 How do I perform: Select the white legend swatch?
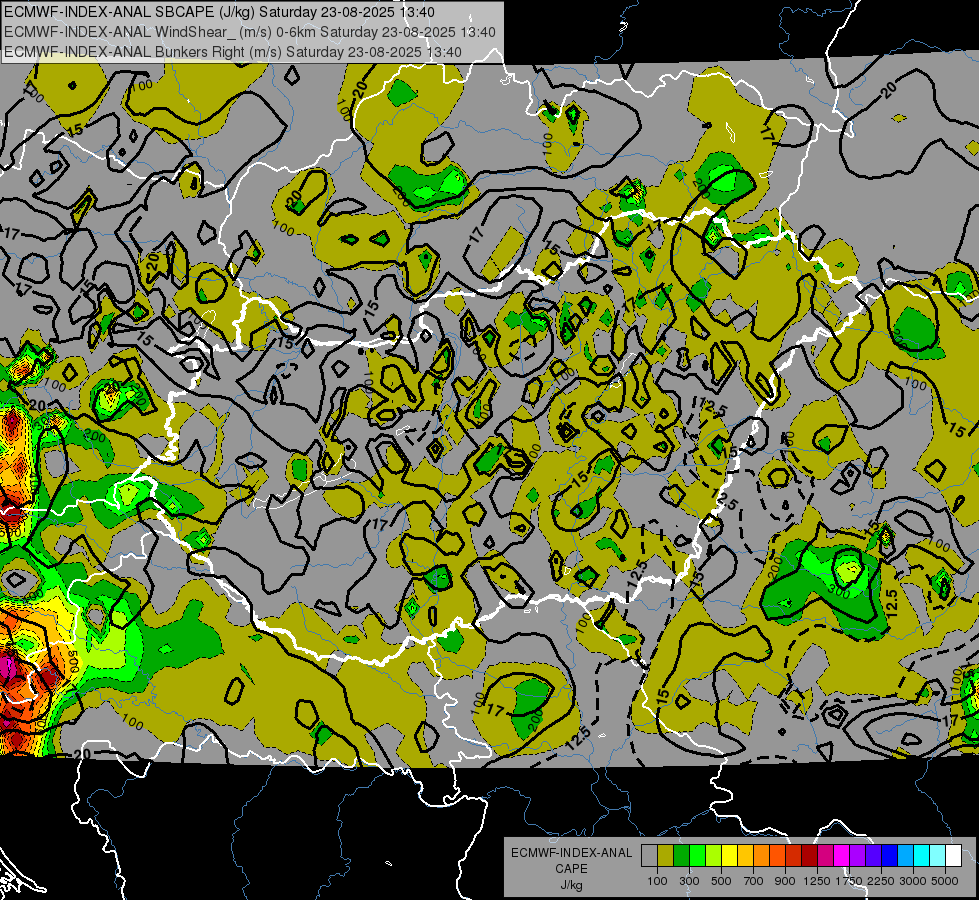pos(953,855)
